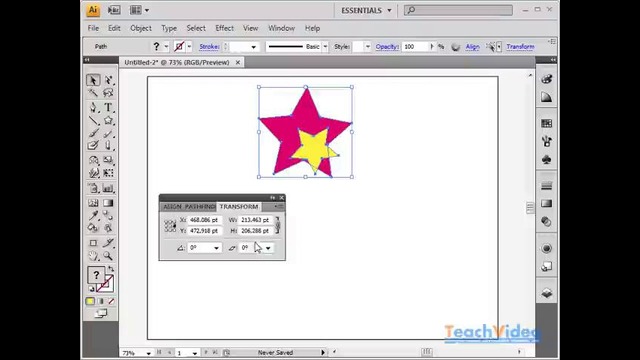The height and width of the screenshot is (360, 640).
Task: Swap fill and stroke colors
Action: click(x=111, y=269)
